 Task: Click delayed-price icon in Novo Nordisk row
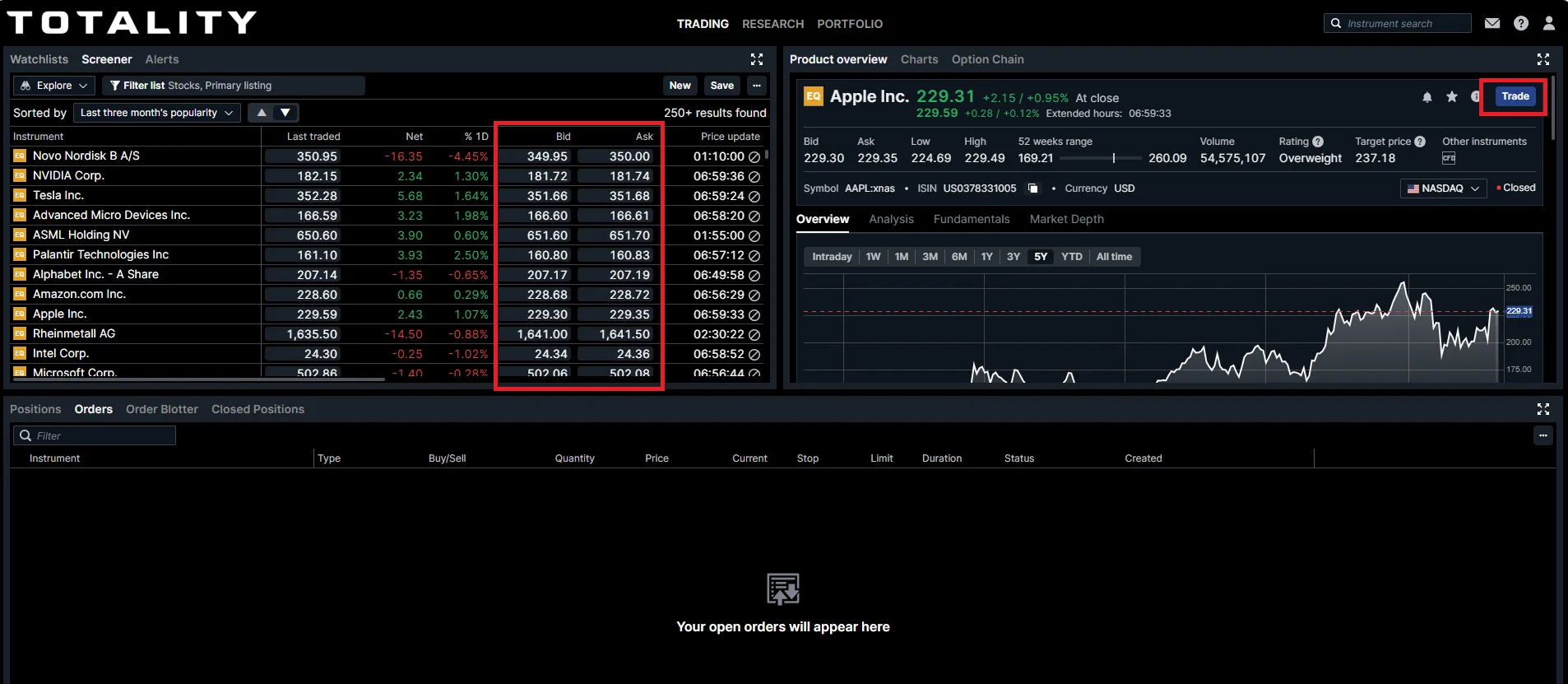754,156
